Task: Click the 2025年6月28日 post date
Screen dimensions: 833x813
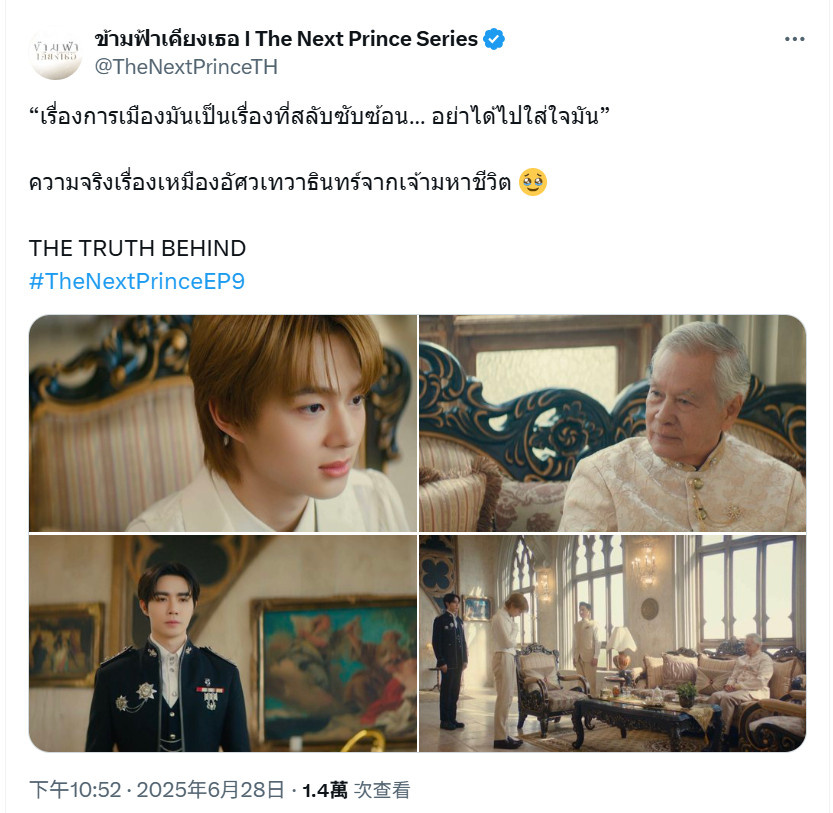Action: pos(211,790)
